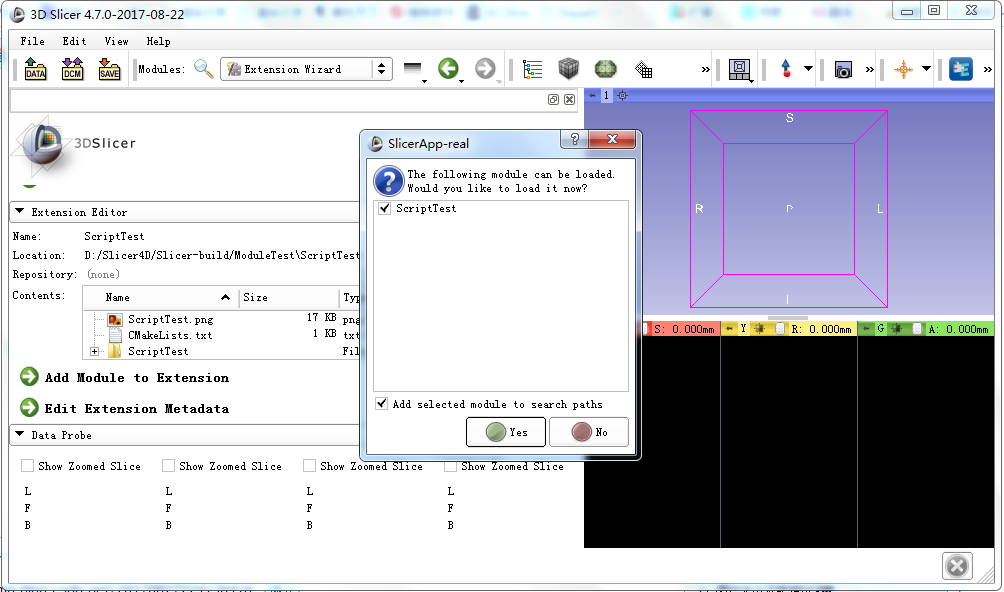Open the Edit menu
1004x592 pixels.
pos(74,41)
